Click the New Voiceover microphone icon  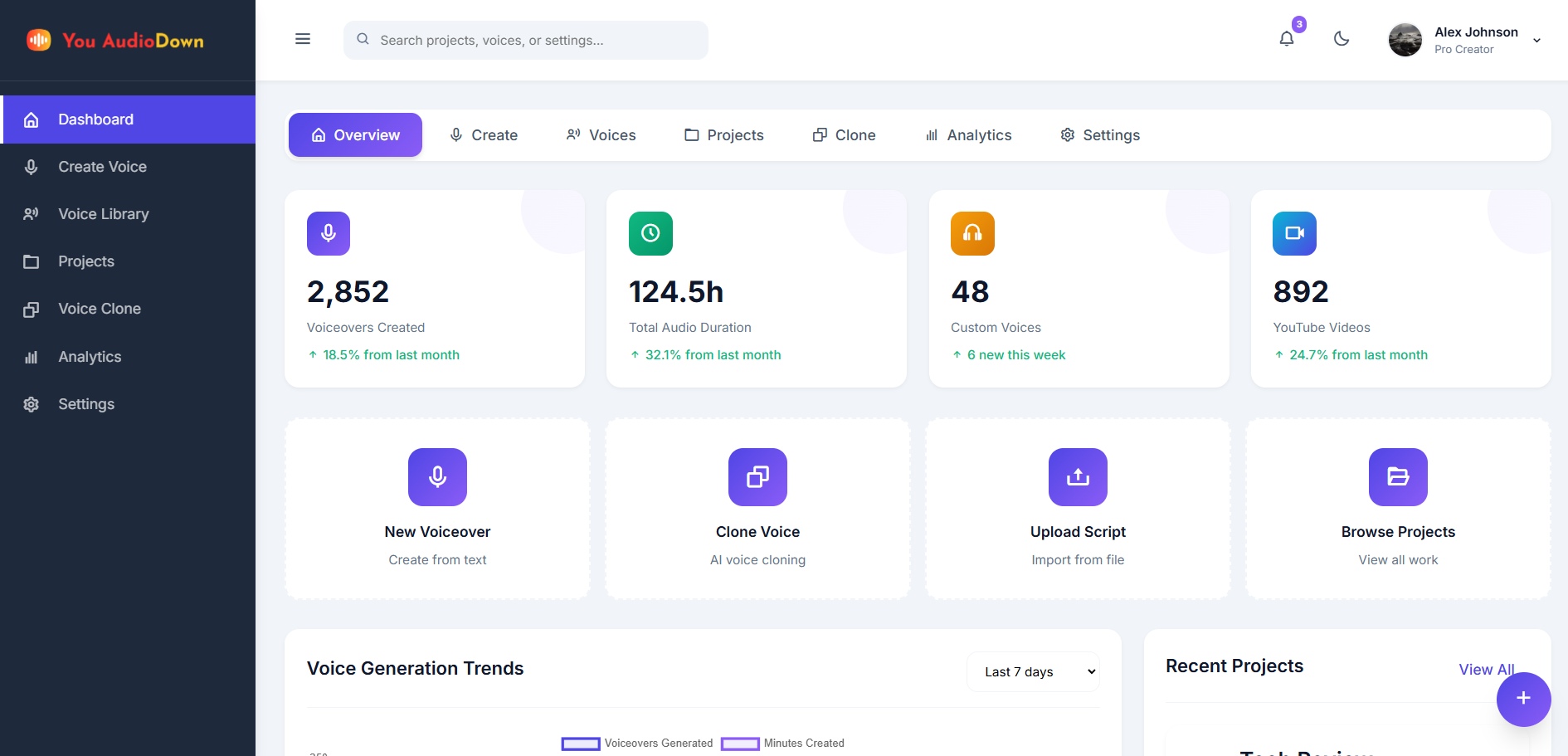point(437,477)
